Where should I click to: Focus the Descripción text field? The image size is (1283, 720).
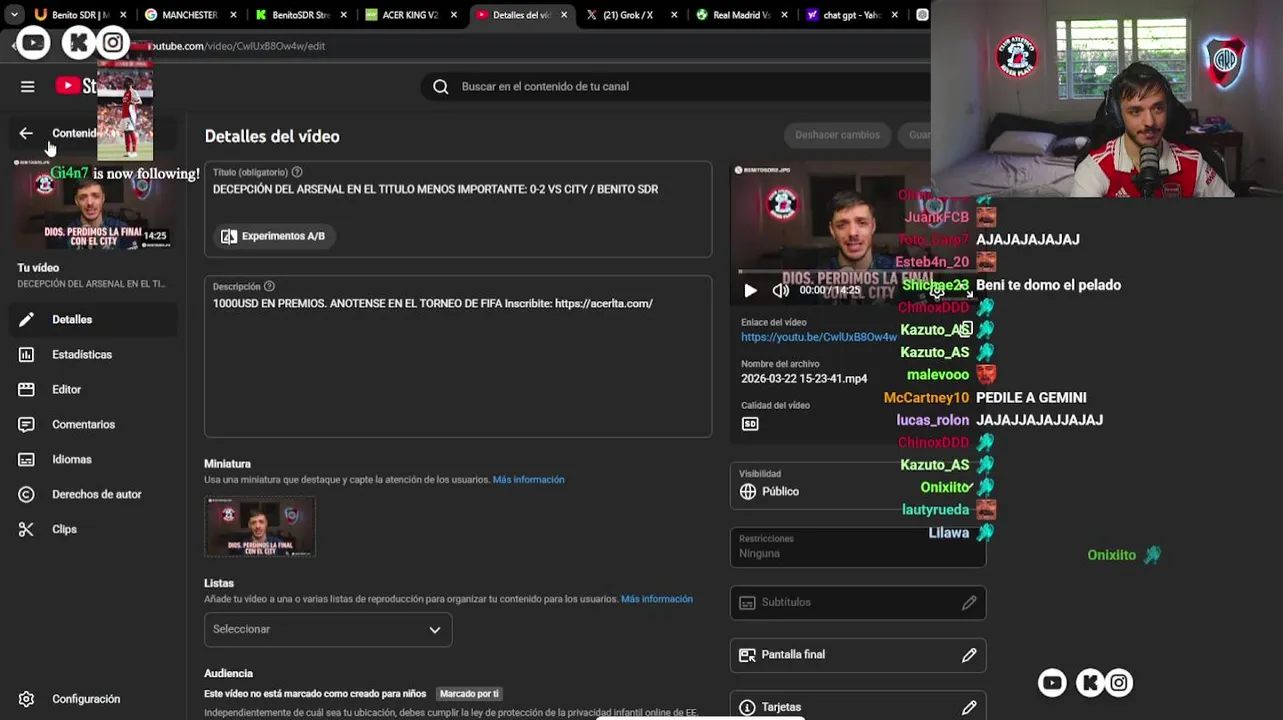click(x=458, y=357)
